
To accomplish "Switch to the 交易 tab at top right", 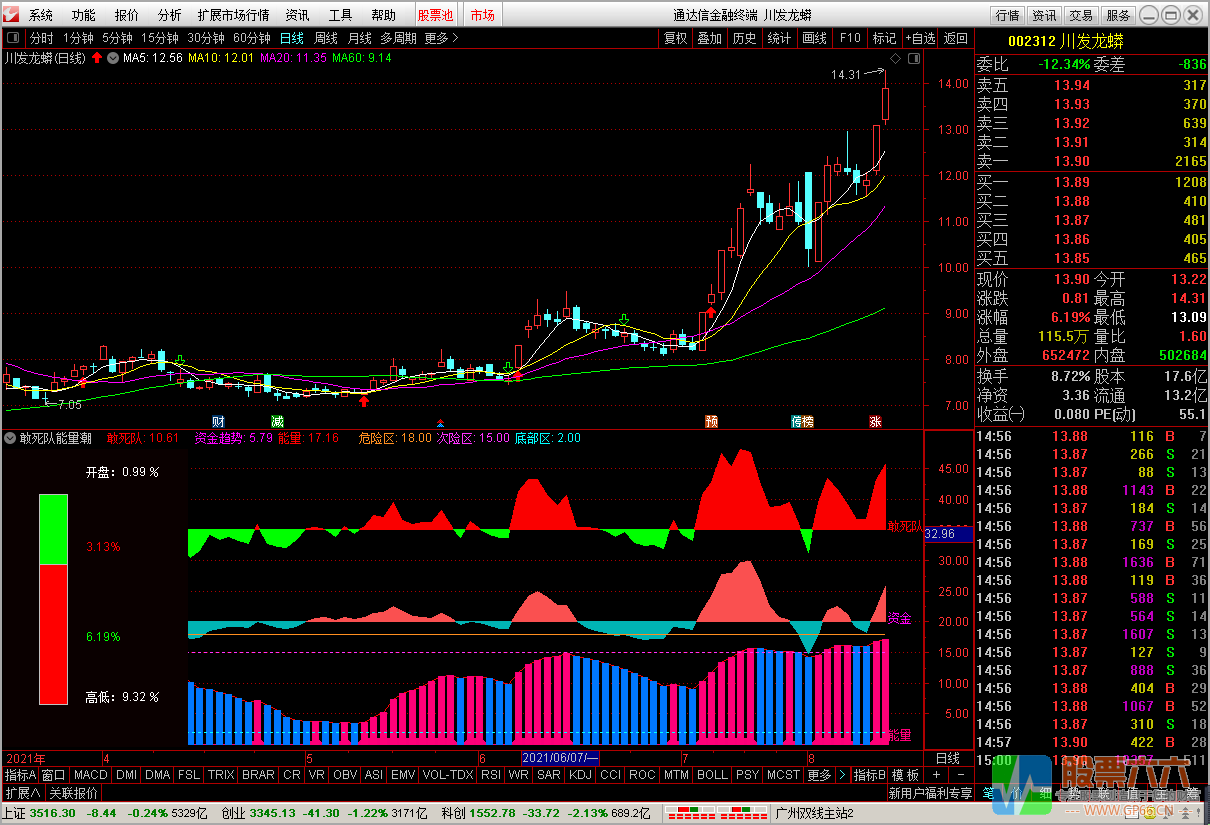I will tap(1081, 15).
